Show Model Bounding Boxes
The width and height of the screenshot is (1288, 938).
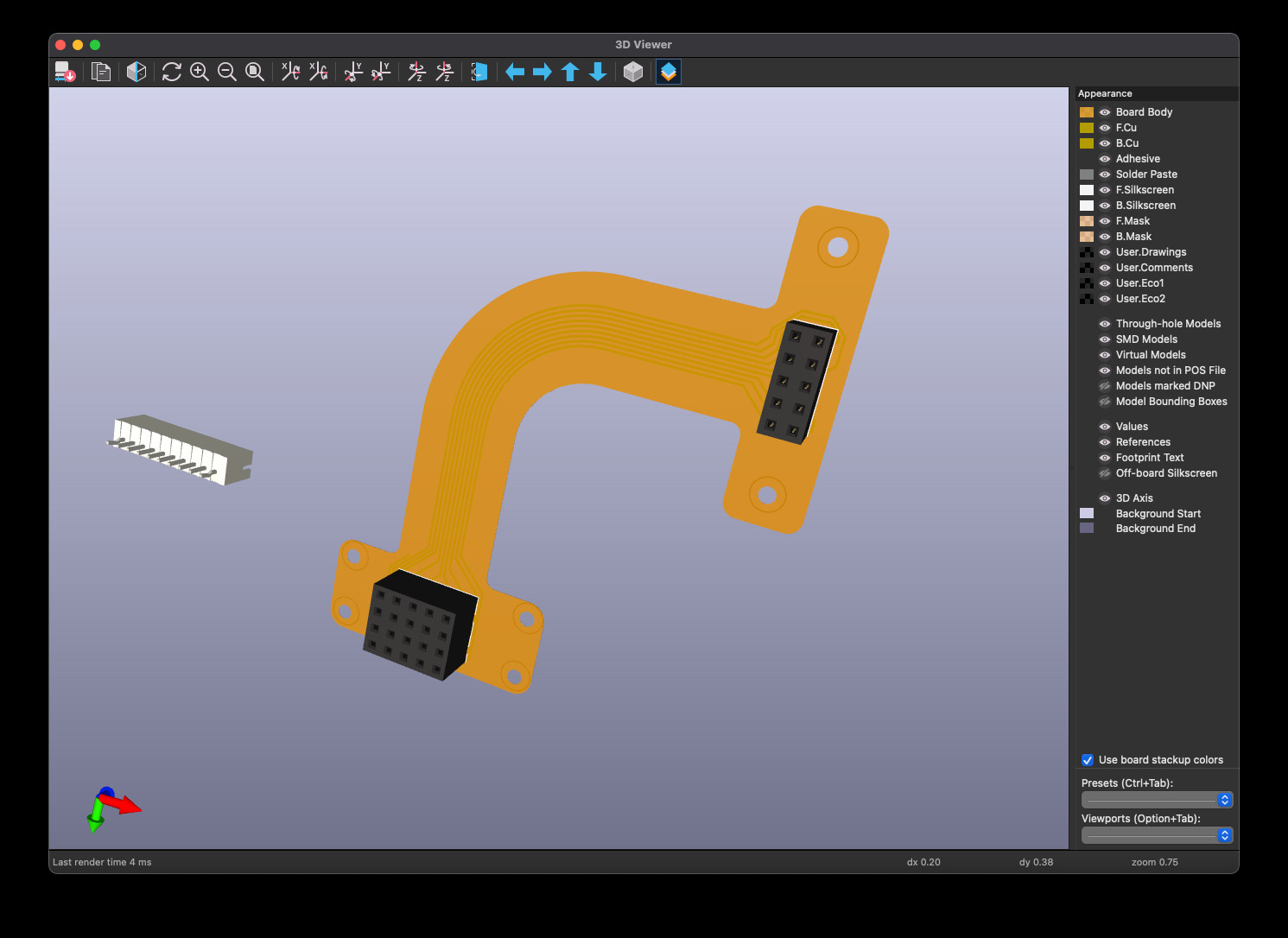coord(1105,402)
